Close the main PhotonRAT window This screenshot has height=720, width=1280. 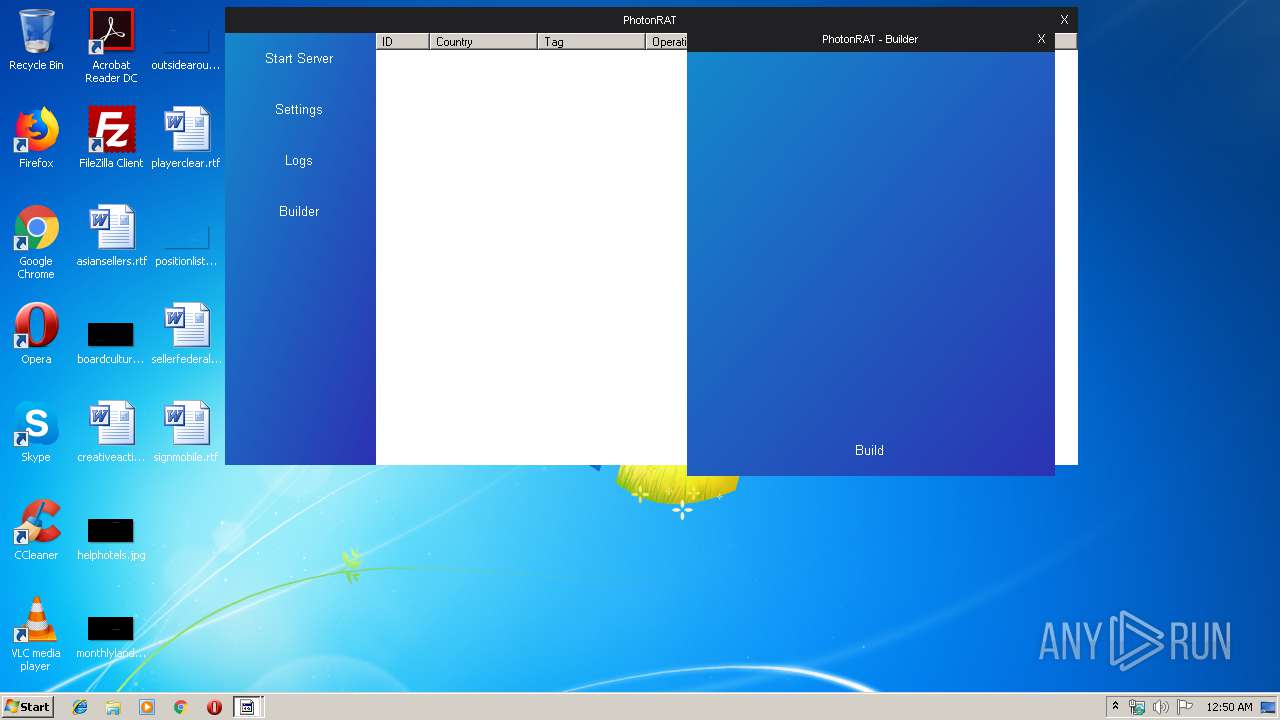tap(1064, 20)
